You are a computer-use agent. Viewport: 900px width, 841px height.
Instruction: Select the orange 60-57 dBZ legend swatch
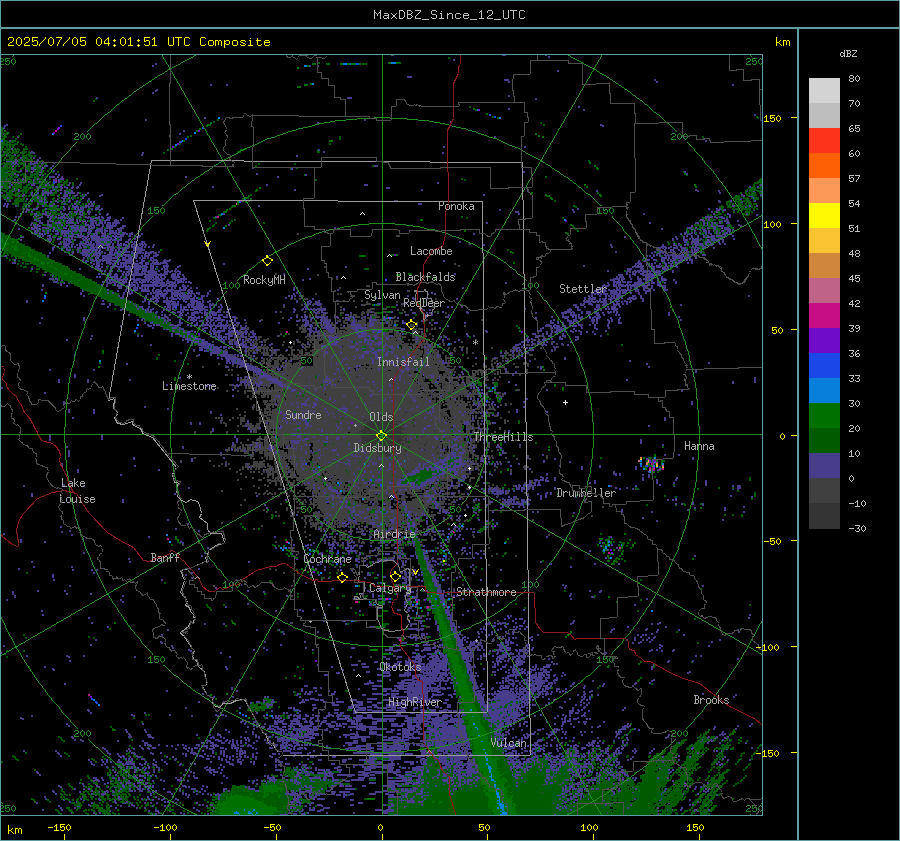coord(824,166)
